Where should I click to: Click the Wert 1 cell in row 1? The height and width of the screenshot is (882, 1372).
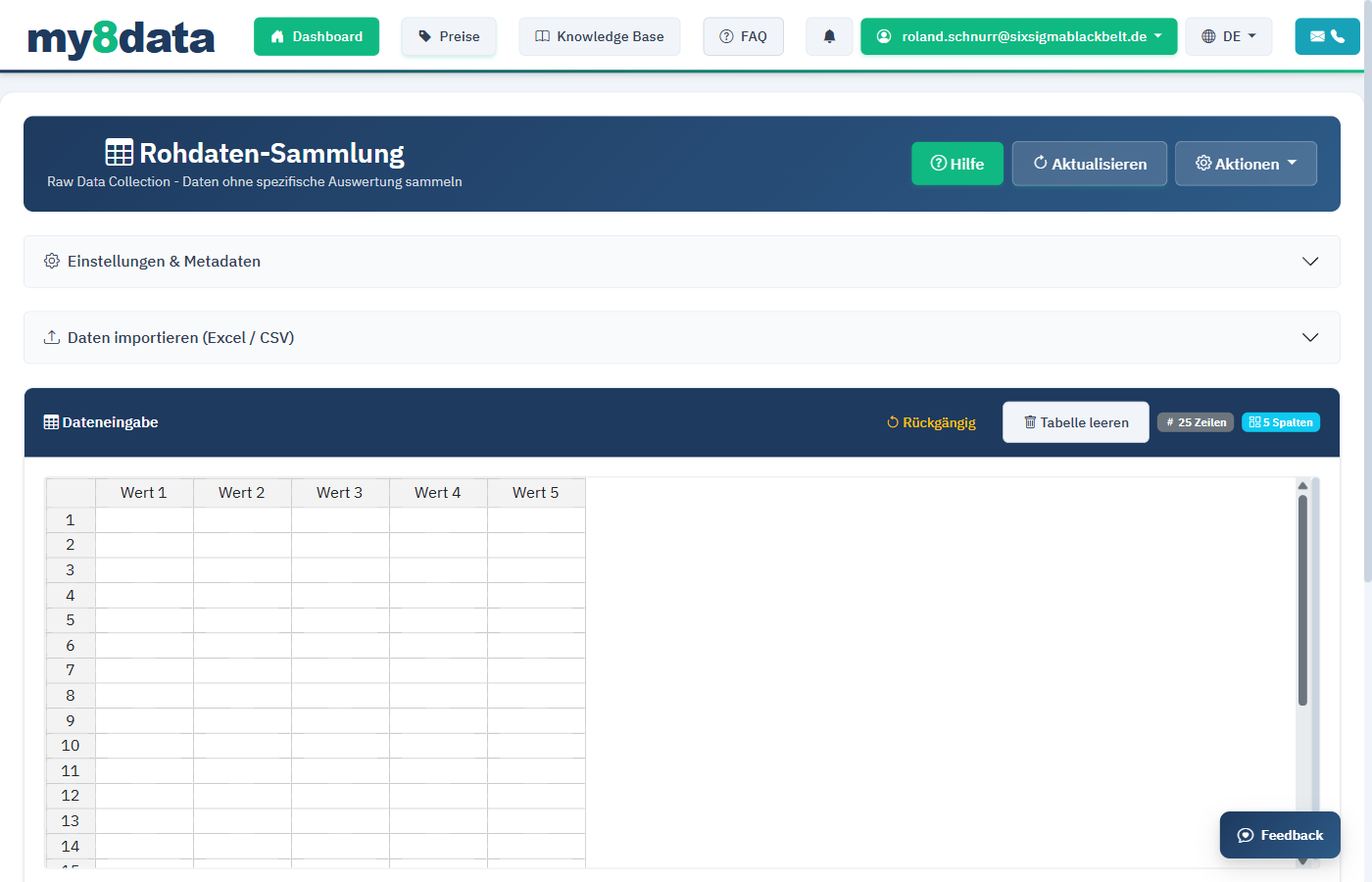[144, 520]
